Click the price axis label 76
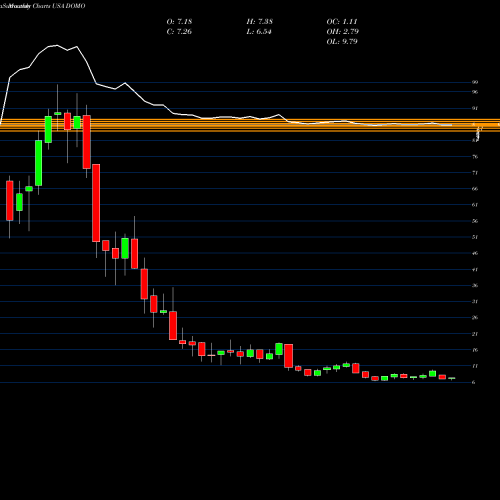The width and height of the screenshot is (500, 500). pos(475,156)
